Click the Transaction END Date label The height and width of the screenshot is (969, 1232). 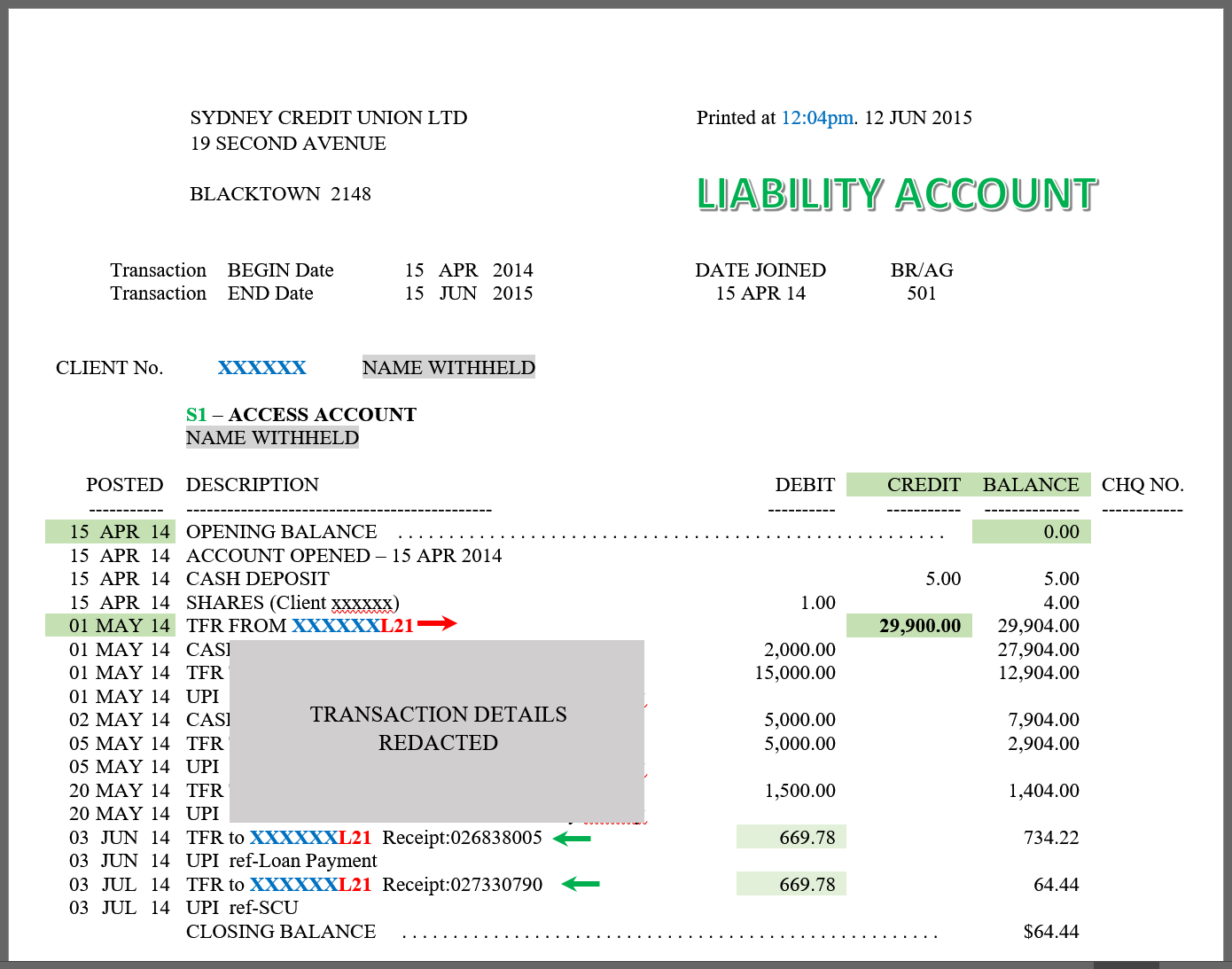pos(212,293)
